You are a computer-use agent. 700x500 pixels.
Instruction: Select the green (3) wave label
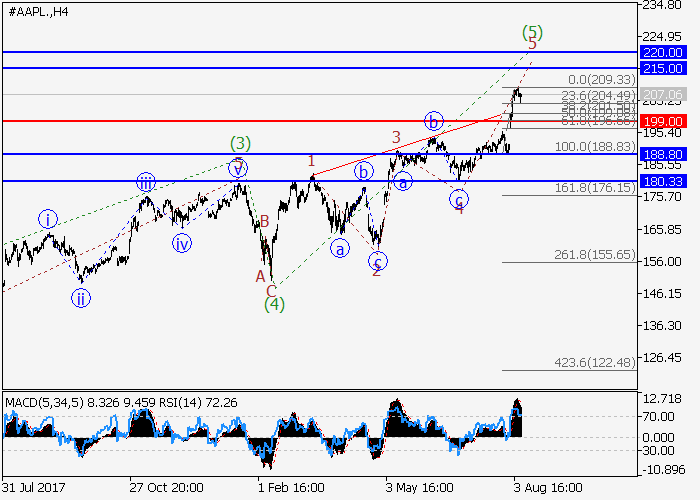[x=240, y=144]
